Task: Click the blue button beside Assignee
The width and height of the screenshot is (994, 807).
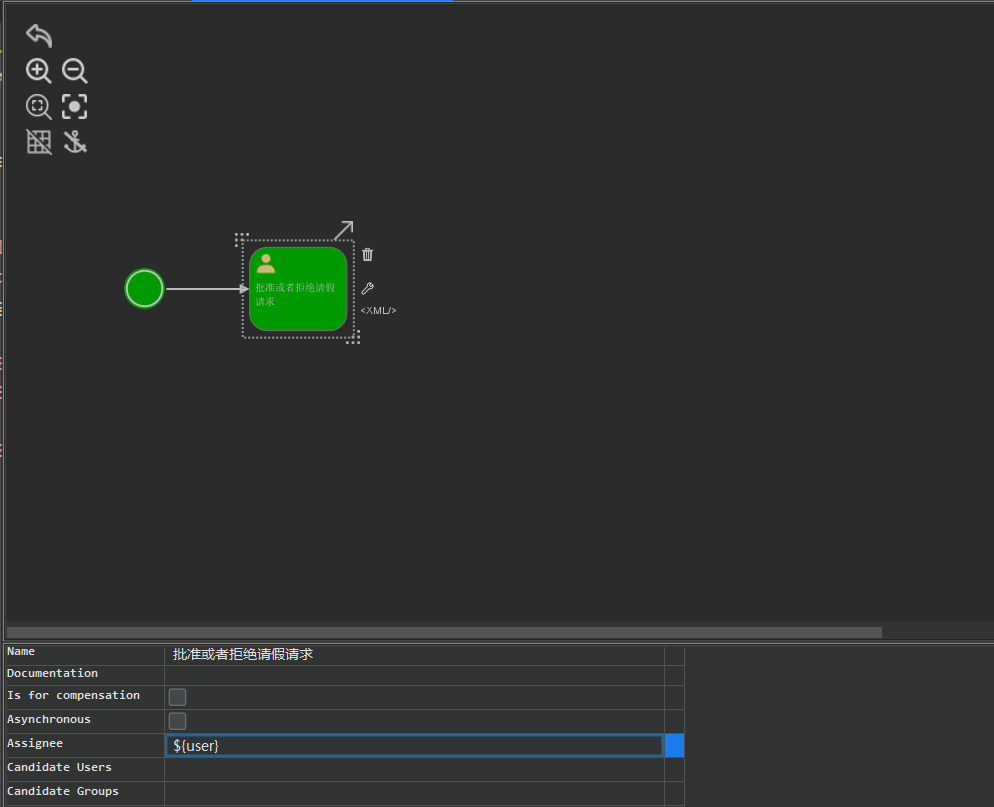Action: 674,746
